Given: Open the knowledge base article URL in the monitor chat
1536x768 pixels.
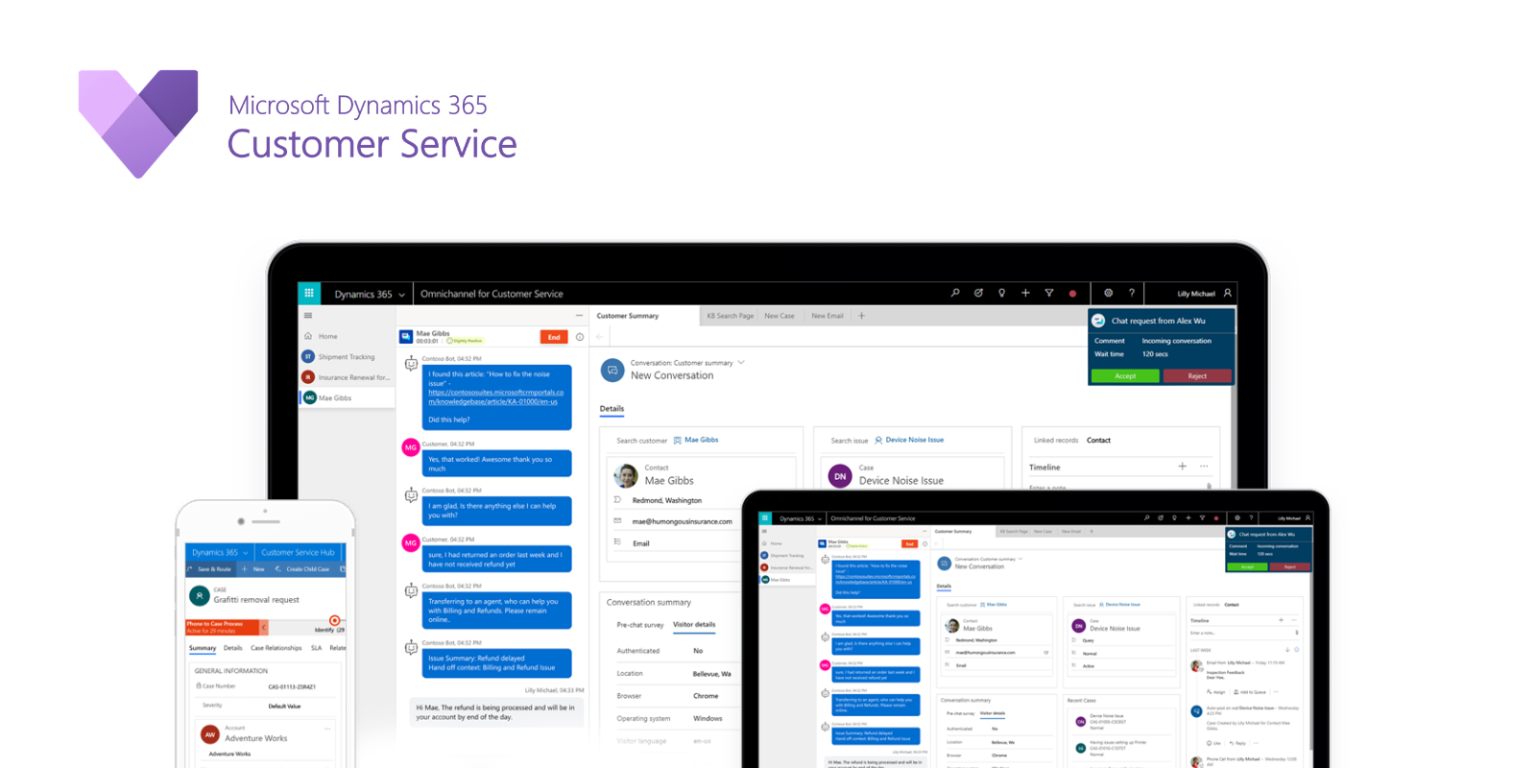Looking at the screenshot, I should click(496, 397).
